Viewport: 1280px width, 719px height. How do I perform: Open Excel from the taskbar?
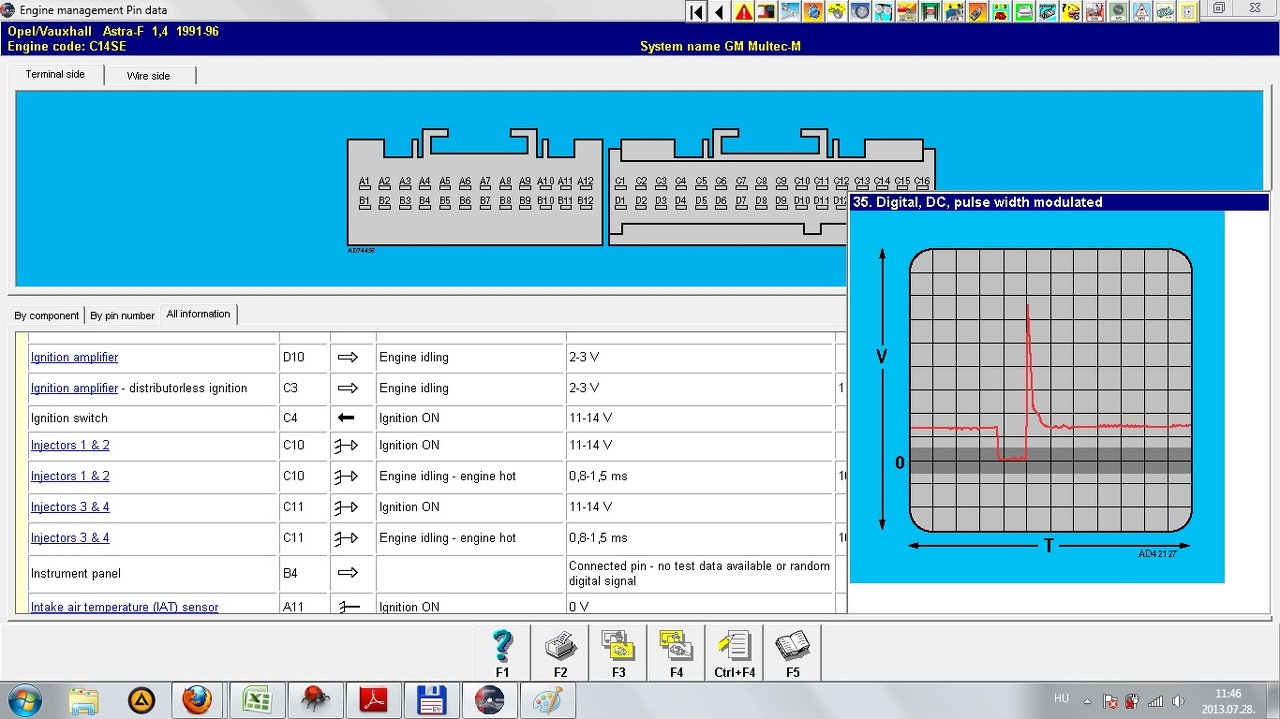pyautogui.click(x=257, y=700)
